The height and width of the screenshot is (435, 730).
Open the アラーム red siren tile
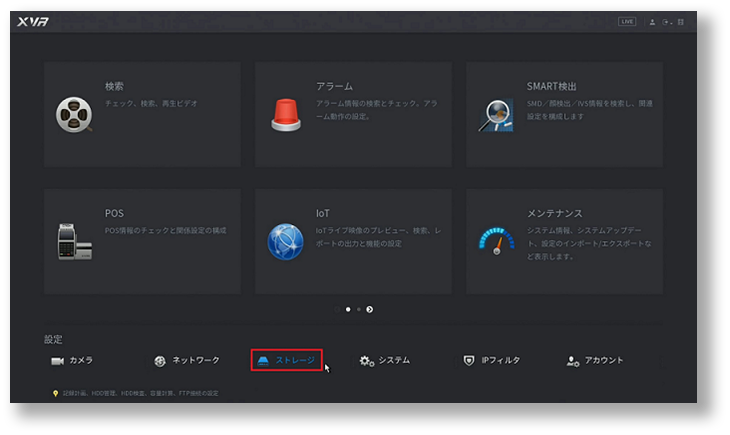coord(353,115)
